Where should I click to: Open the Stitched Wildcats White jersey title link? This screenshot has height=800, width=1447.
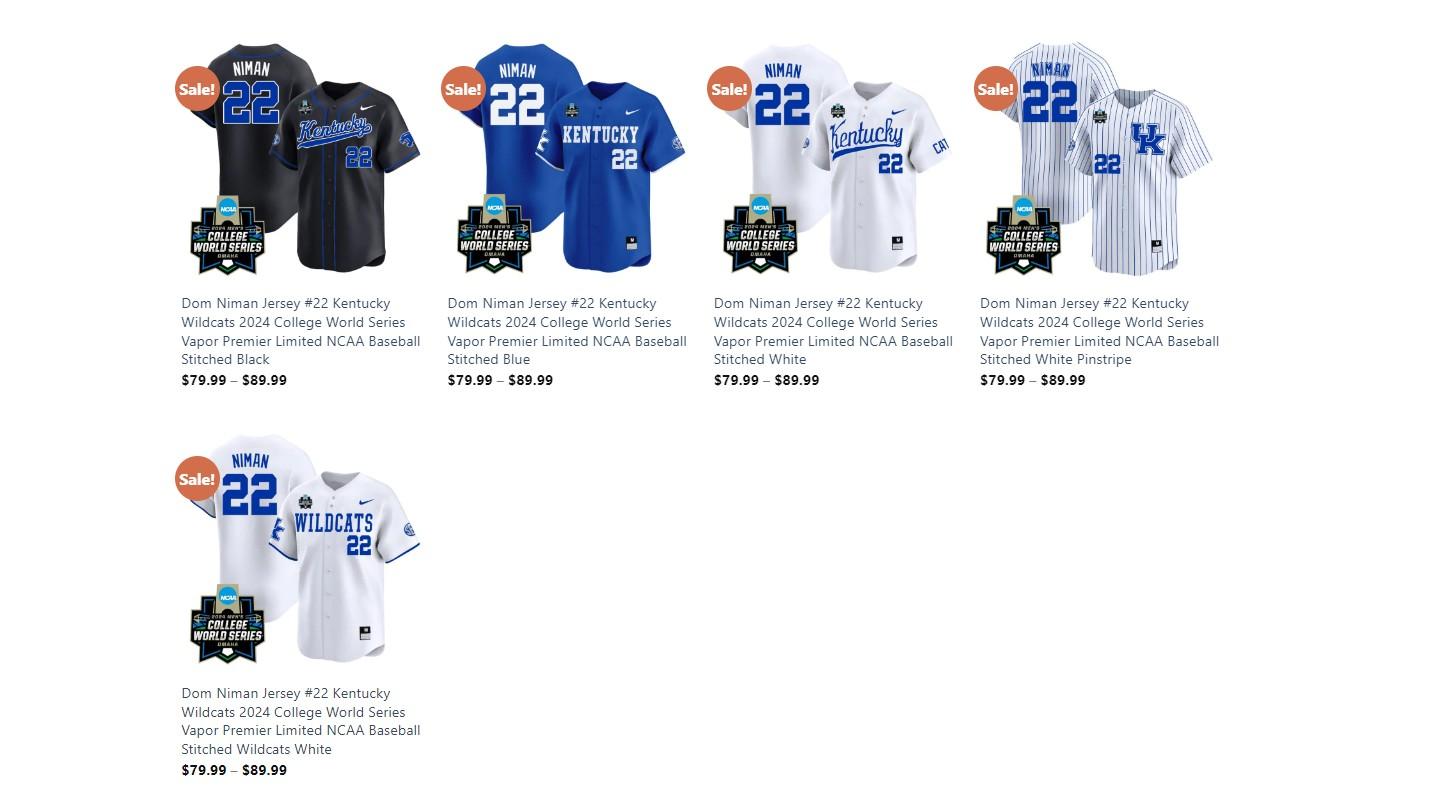[301, 721]
